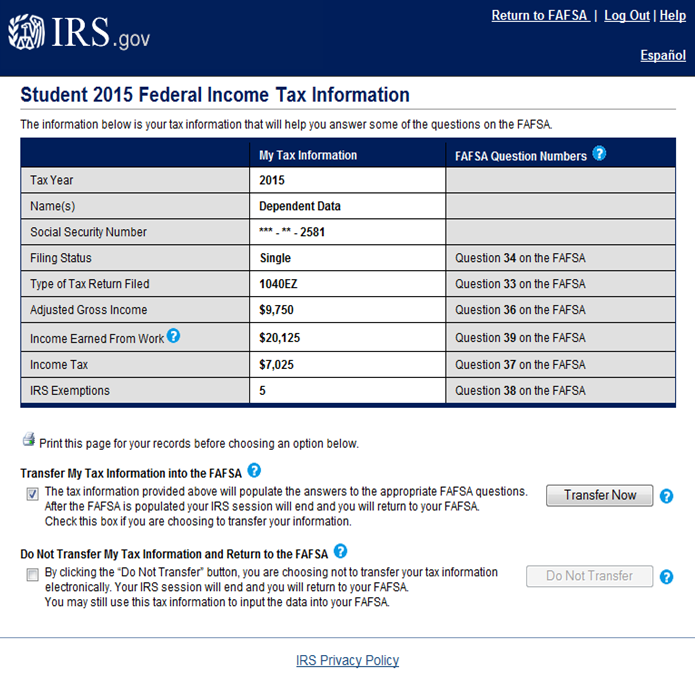Click the IRS.gov wordmark in the header
Viewport: 695px width, 675px height.
pyautogui.click(x=101, y=32)
